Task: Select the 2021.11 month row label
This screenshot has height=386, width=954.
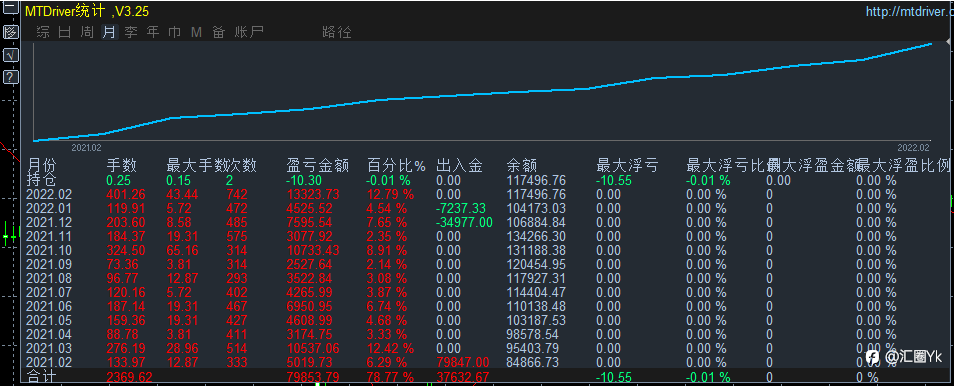Action: (49, 236)
